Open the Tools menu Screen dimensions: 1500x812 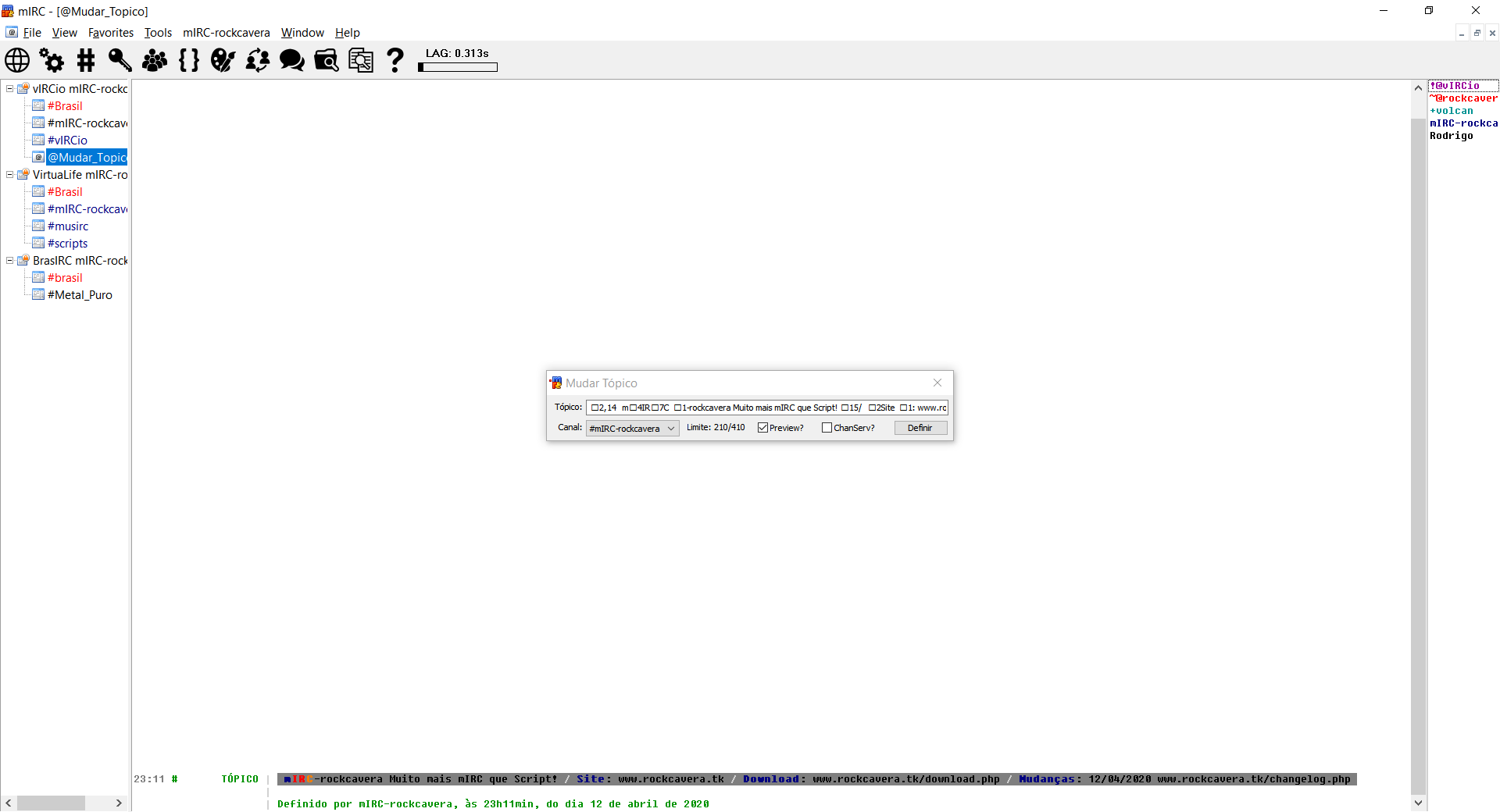click(x=158, y=33)
